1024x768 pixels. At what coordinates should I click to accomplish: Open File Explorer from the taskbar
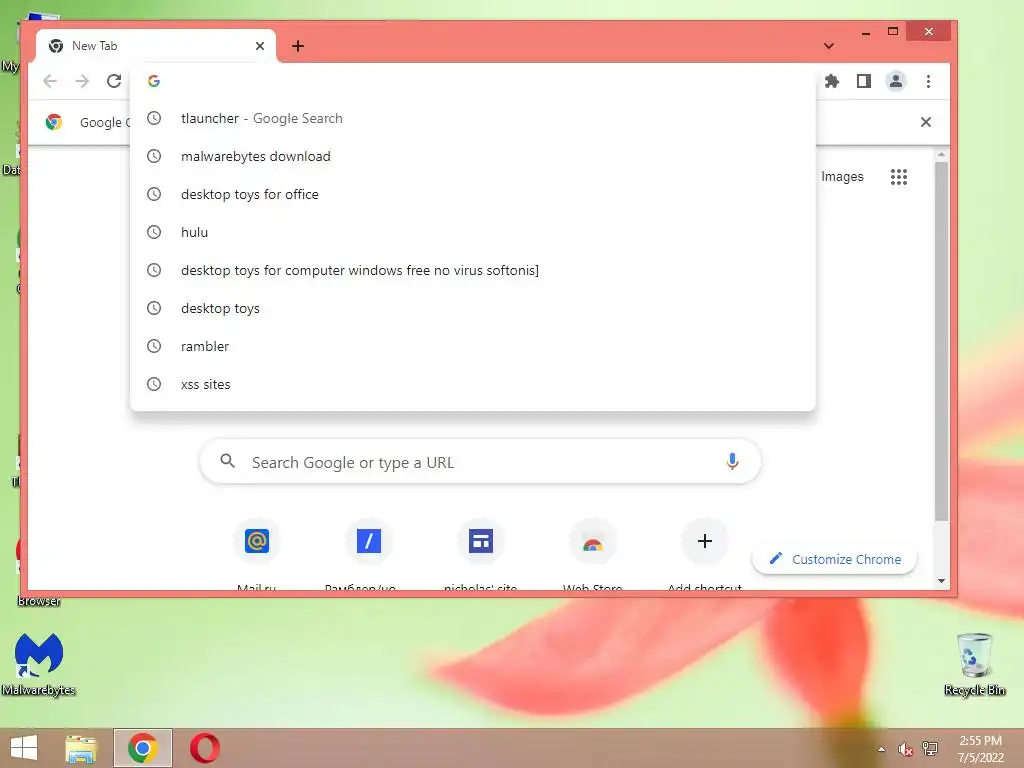tap(81, 748)
